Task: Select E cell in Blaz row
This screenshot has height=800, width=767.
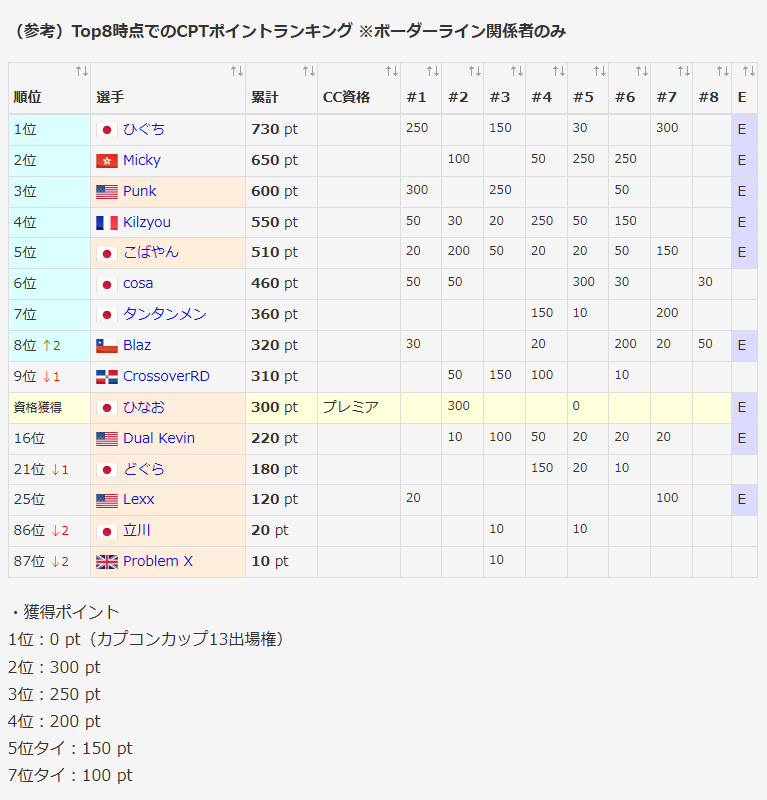Action: click(x=744, y=346)
